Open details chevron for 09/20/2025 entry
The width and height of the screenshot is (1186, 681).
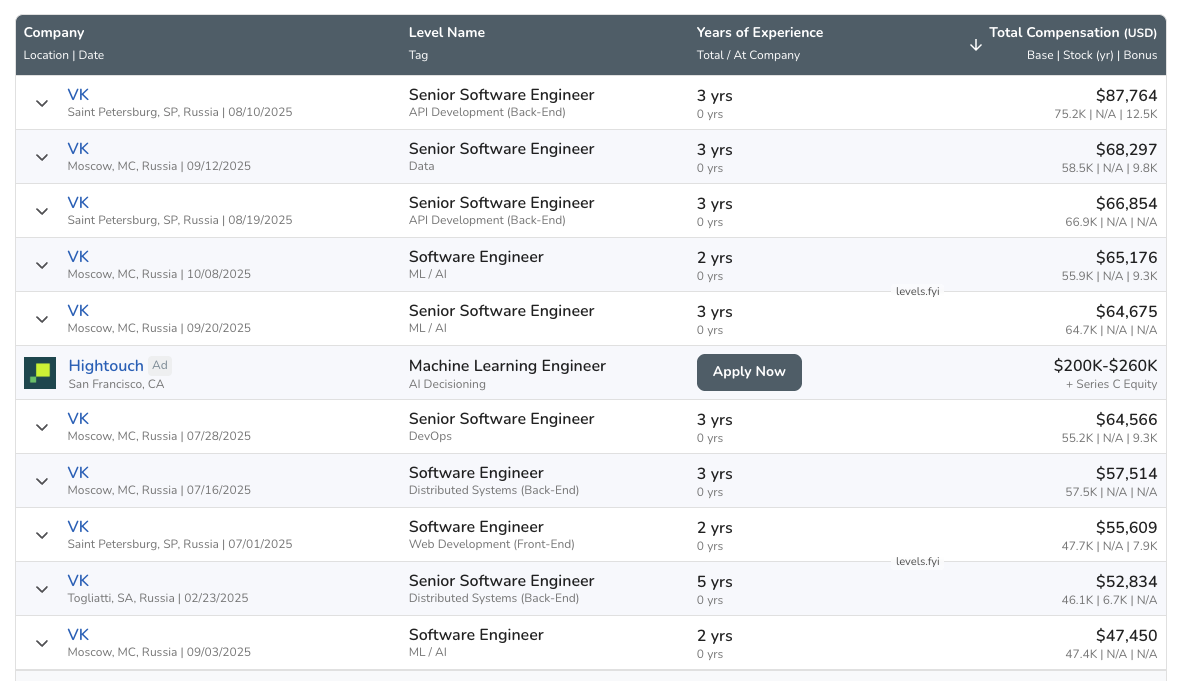point(42,319)
